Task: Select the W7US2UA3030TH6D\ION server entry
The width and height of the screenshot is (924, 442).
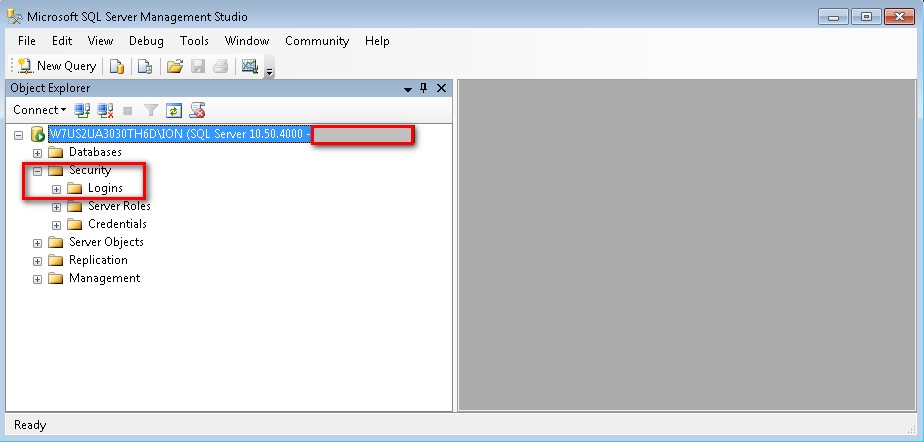Action: 231,134
